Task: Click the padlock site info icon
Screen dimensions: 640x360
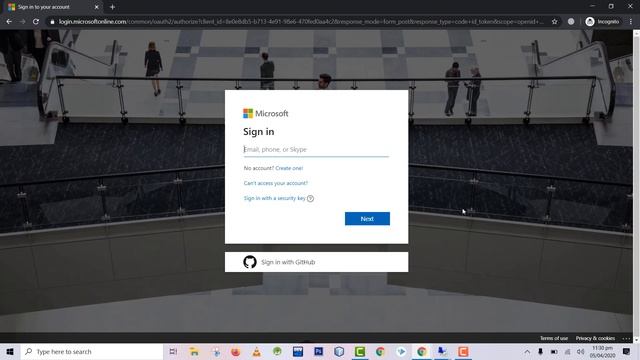Action: pyautogui.click(x=52, y=22)
